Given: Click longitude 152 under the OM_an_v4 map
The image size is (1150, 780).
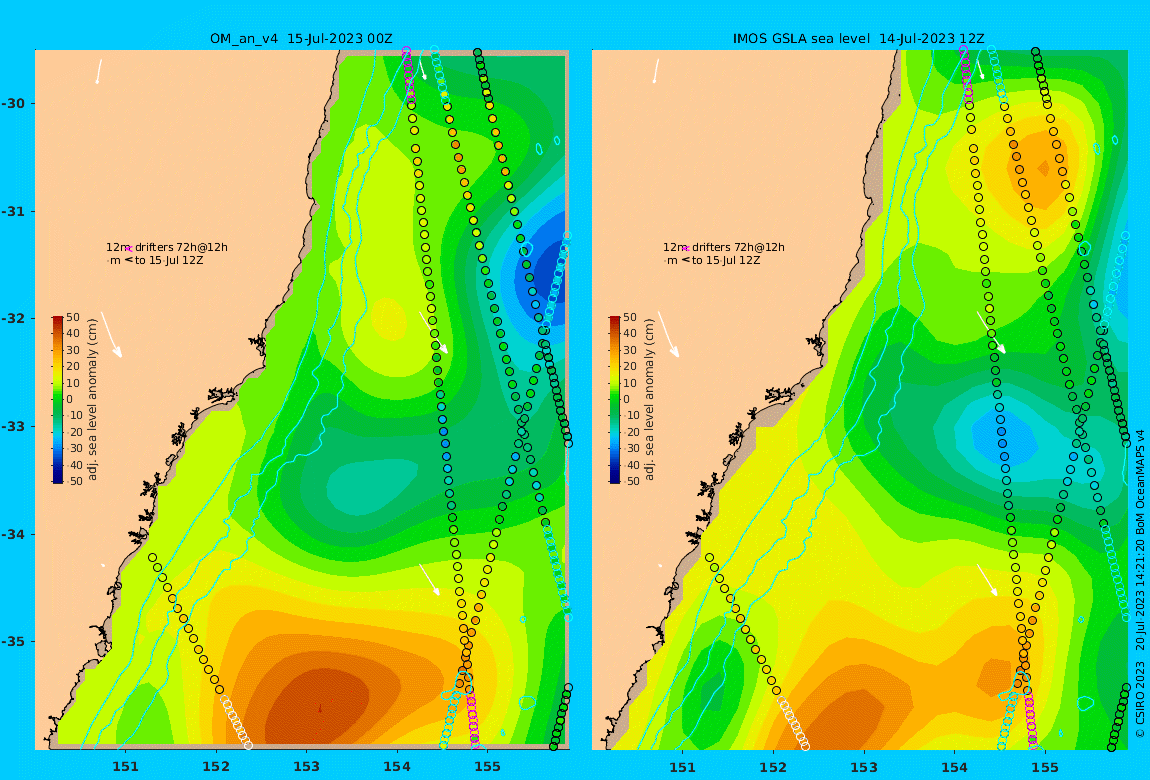Looking at the screenshot, I should [216, 766].
